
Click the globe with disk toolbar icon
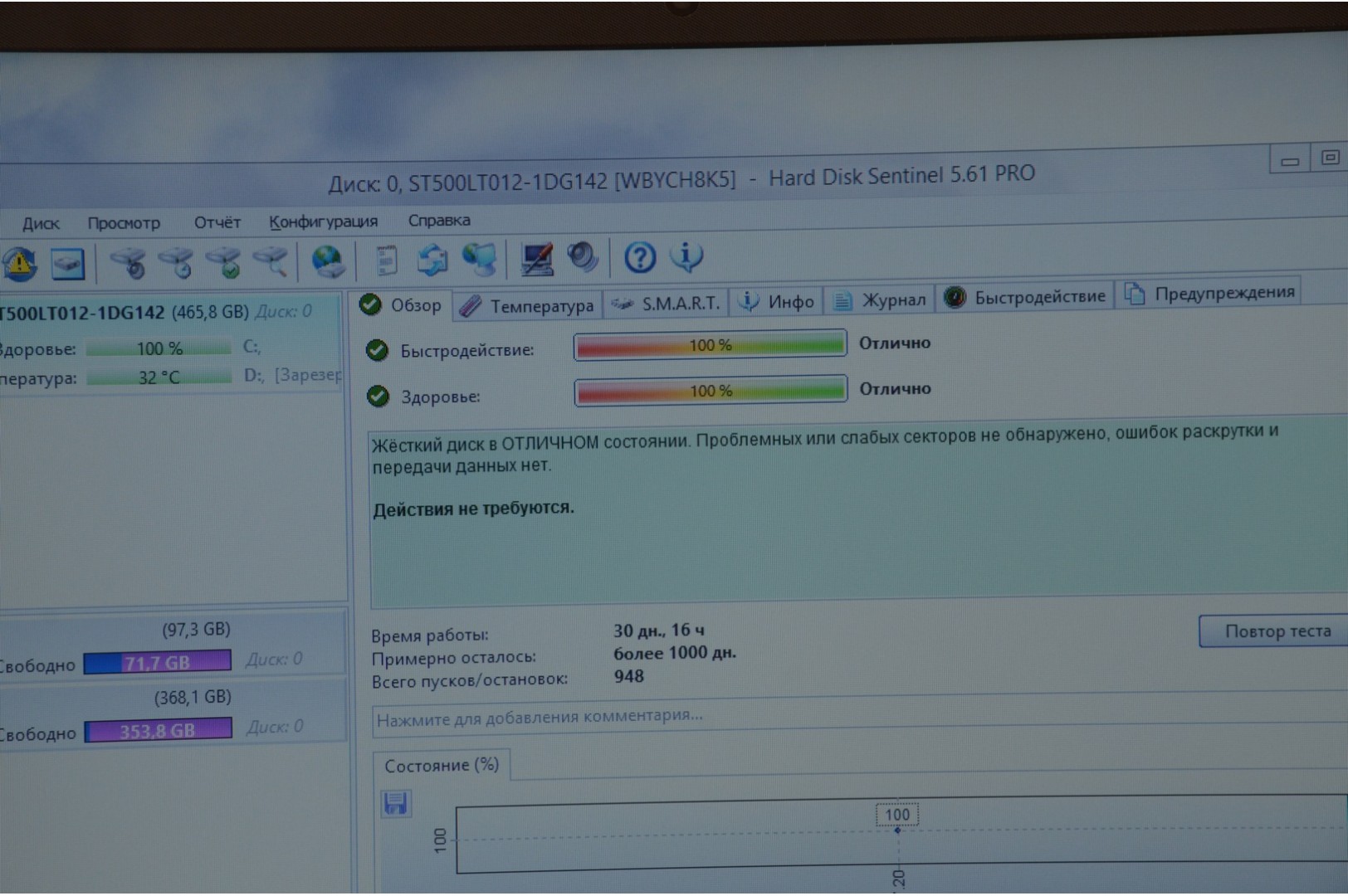pos(328,261)
